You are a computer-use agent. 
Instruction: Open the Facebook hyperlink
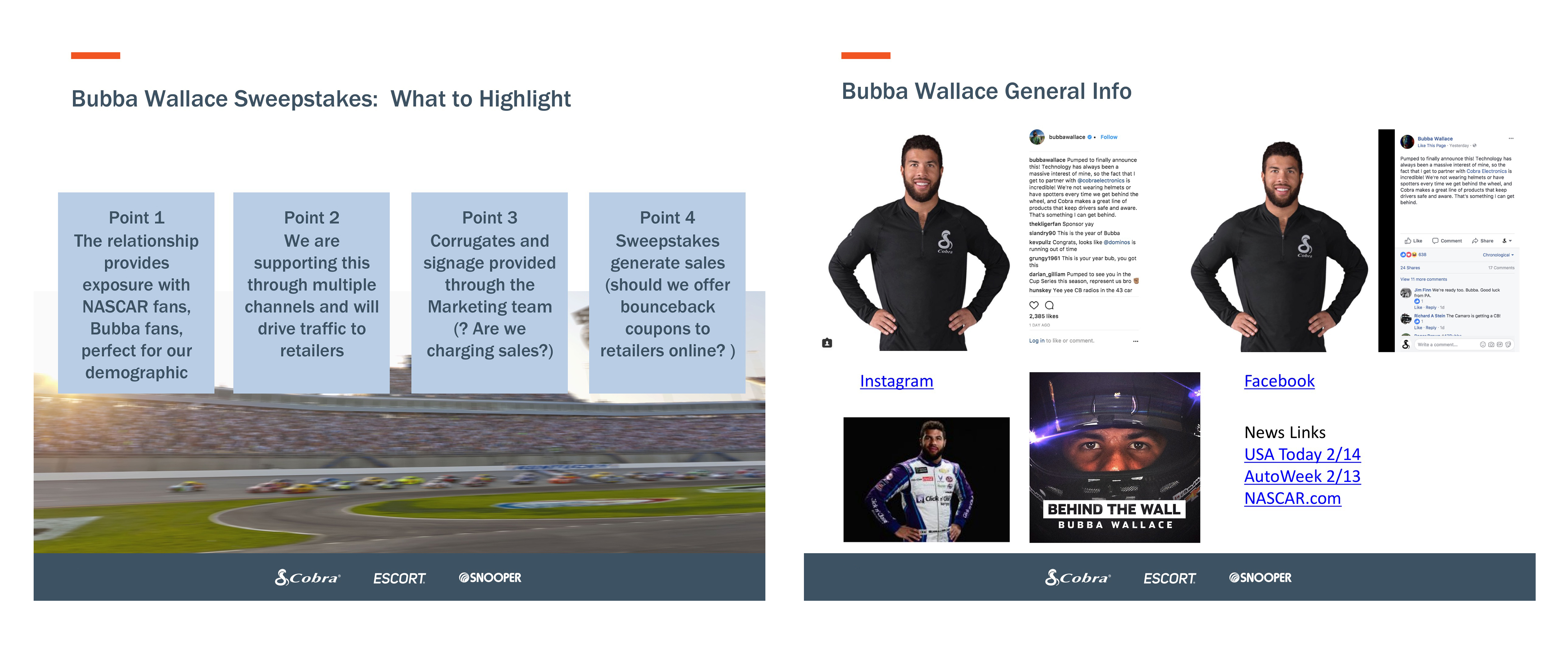(1279, 381)
